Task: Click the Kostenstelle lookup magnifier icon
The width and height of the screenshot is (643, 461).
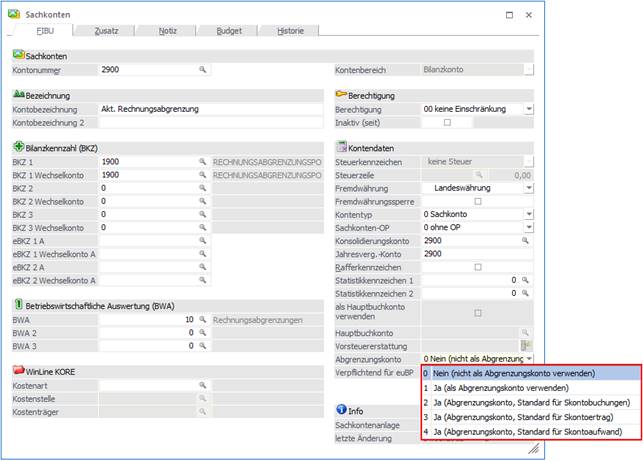Action: click(x=202, y=398)
